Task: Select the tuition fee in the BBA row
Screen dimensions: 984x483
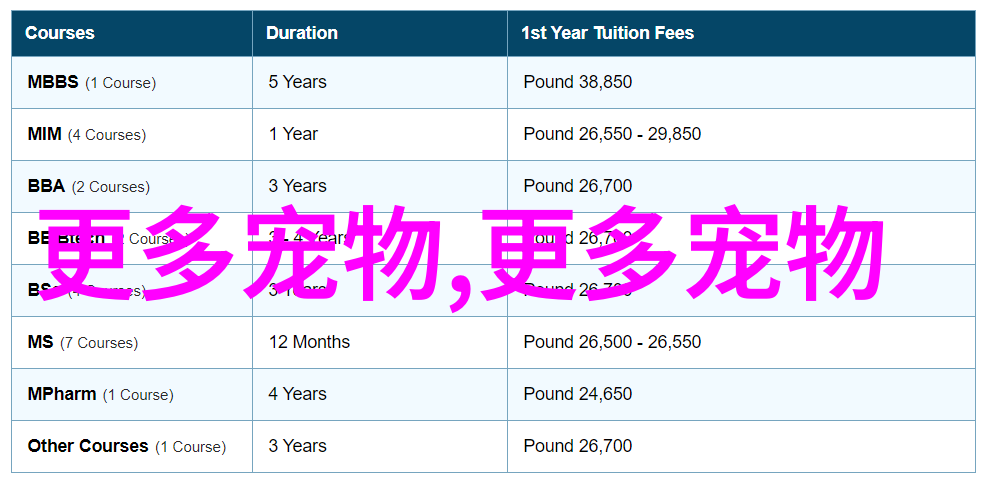Action: coord(577,186)
